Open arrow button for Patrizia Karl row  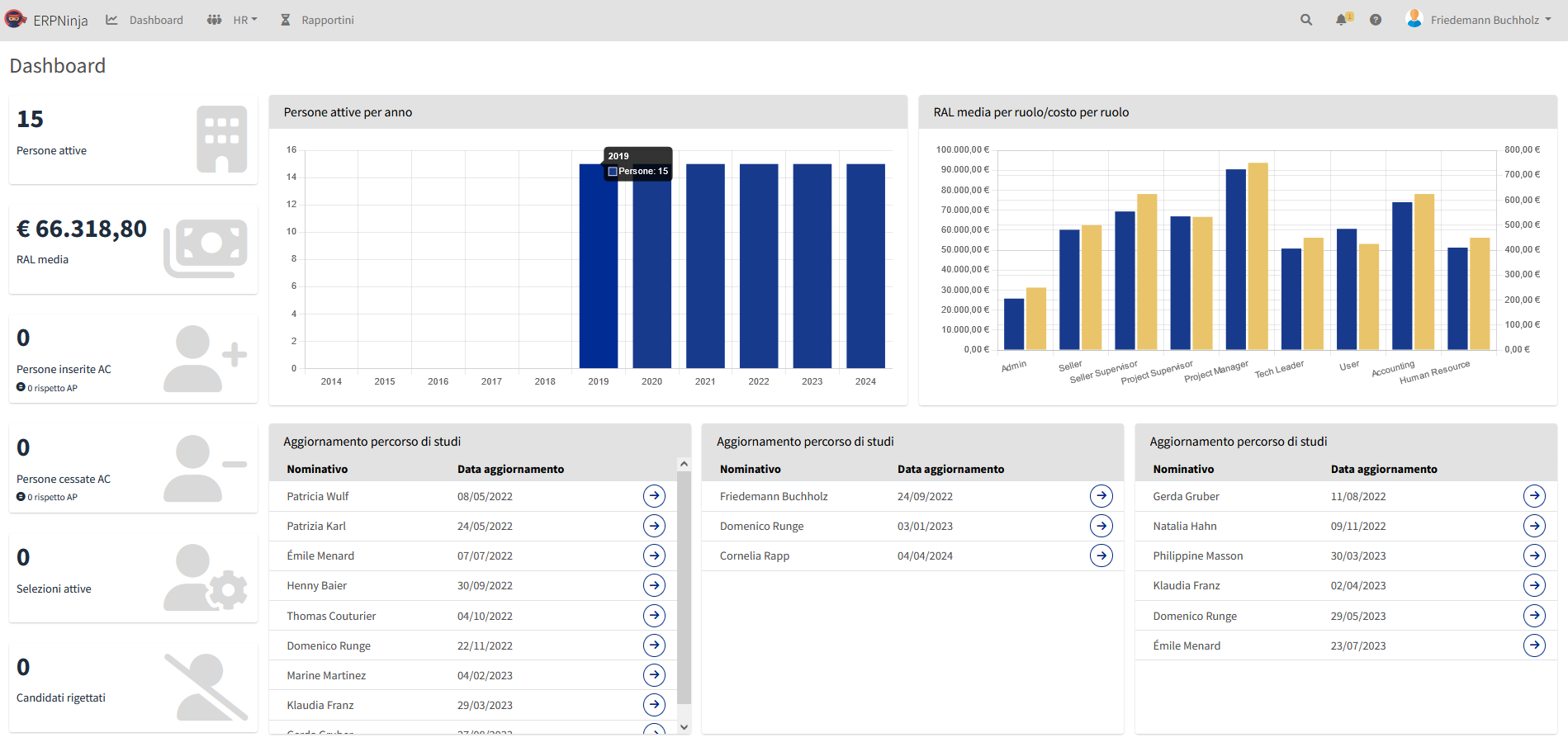pos(654,526)
